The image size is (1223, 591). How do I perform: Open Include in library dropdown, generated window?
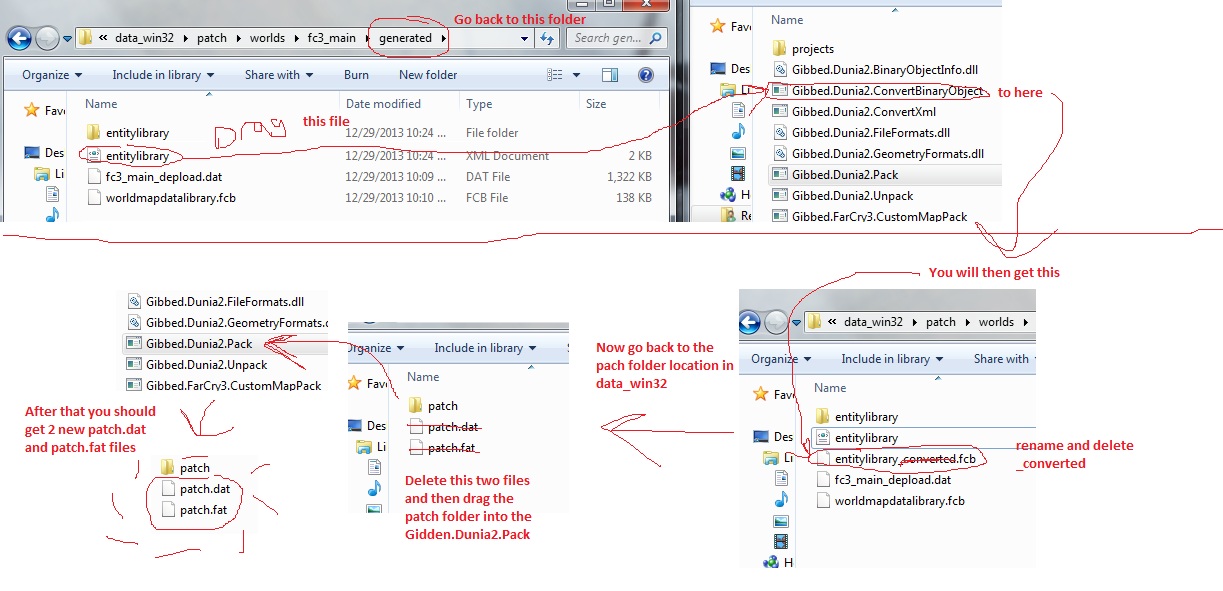coord(163,75)
